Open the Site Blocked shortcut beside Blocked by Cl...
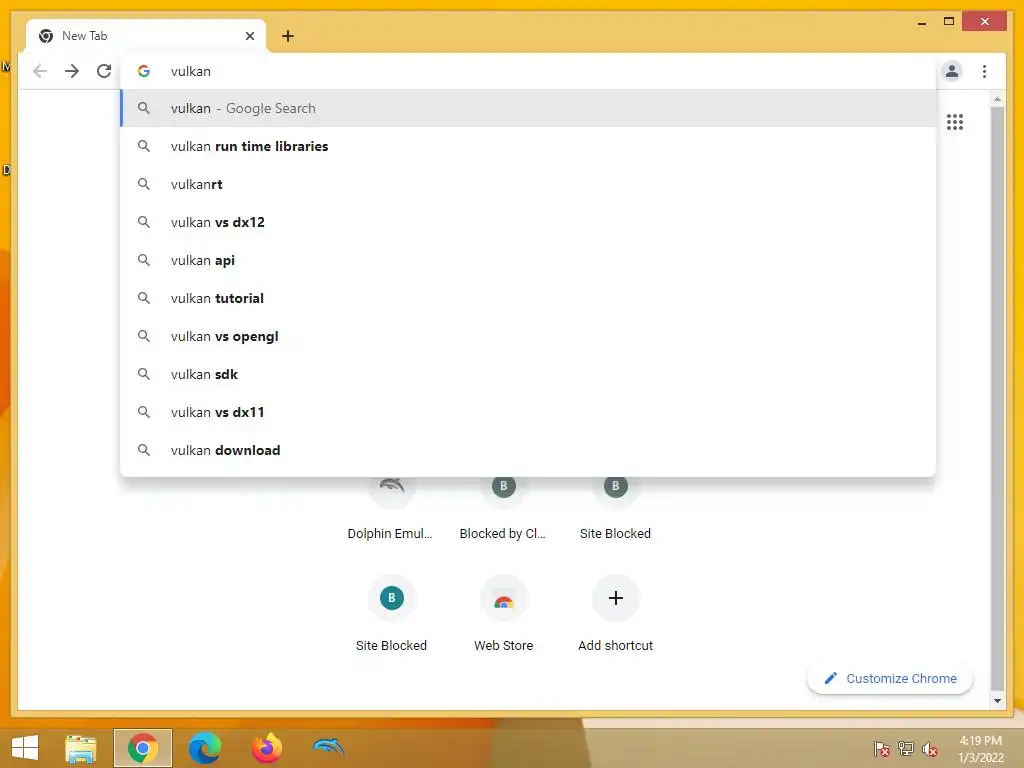Image resolution: width=1024 pixels, height=768 pixels. click(615, 509)
